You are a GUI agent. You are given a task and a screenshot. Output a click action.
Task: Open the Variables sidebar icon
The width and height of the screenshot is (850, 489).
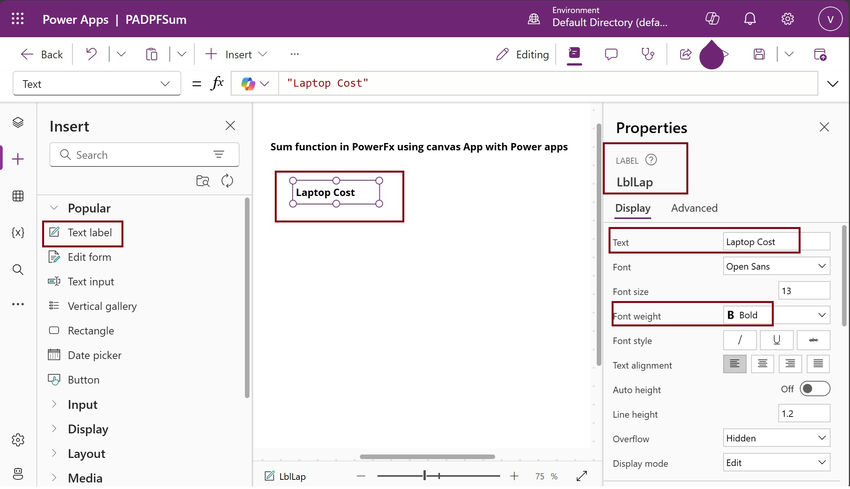(x=18, y=233)
